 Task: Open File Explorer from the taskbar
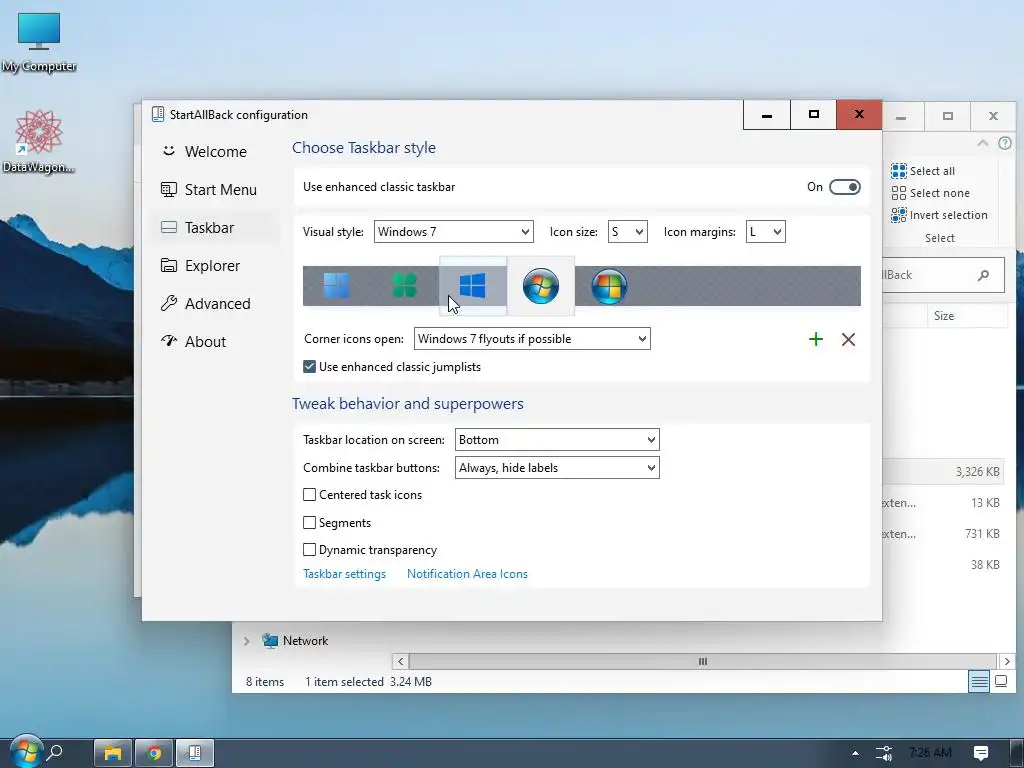pyautogui.click(x=113, y=753)
